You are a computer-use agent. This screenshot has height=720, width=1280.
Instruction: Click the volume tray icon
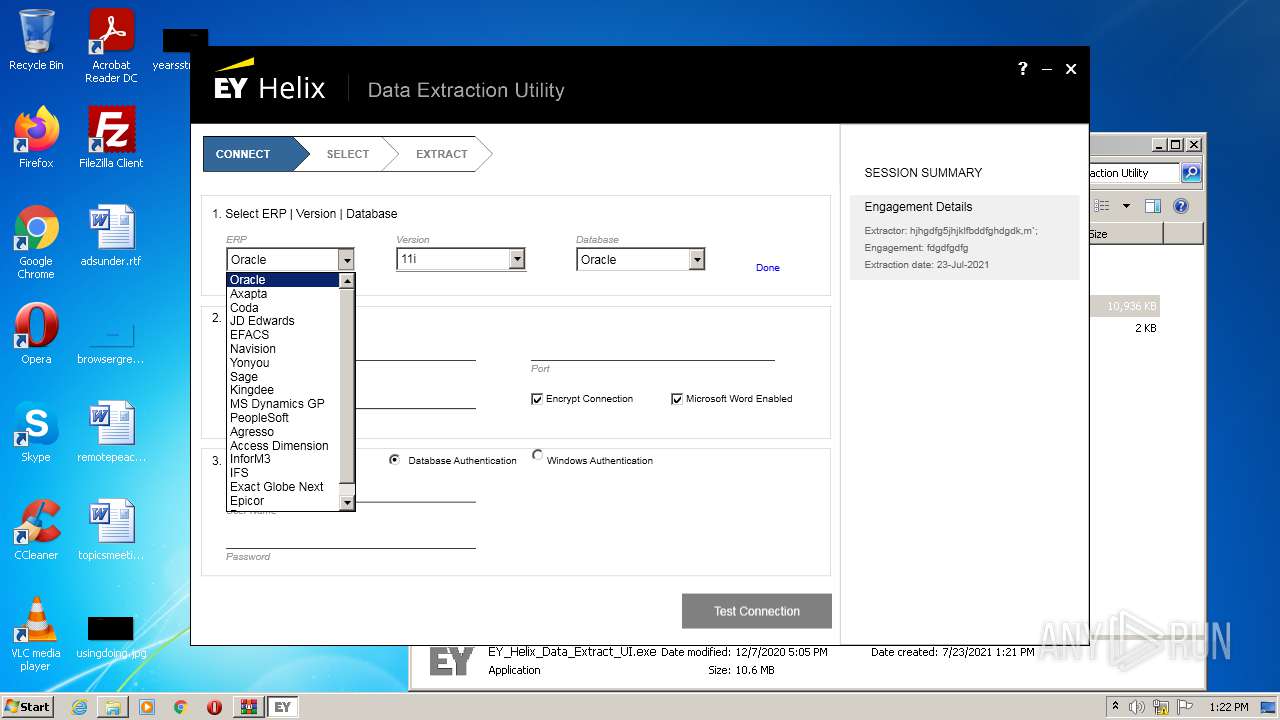1136,707
